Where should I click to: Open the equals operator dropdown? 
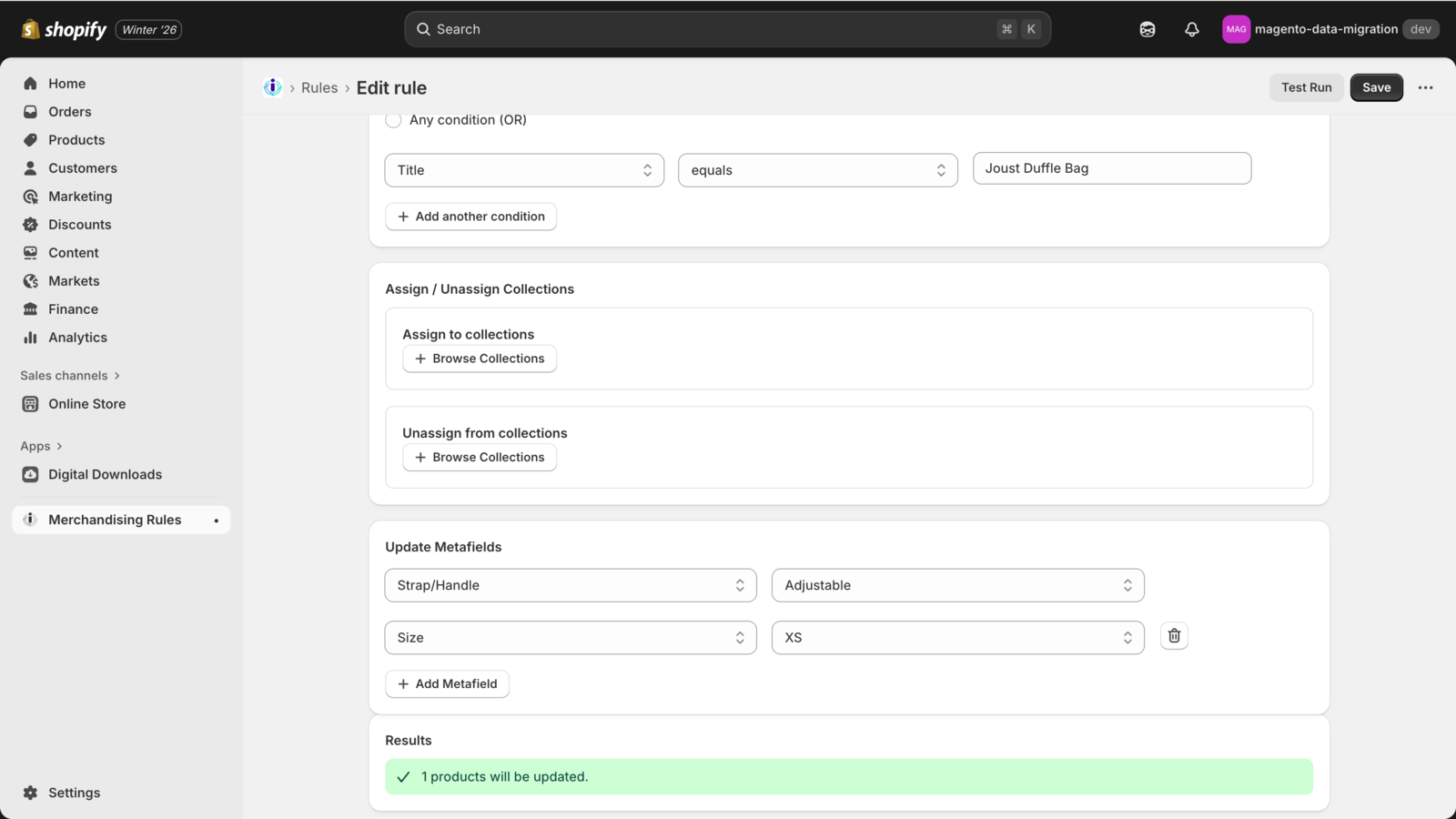[x=817, y=170]
